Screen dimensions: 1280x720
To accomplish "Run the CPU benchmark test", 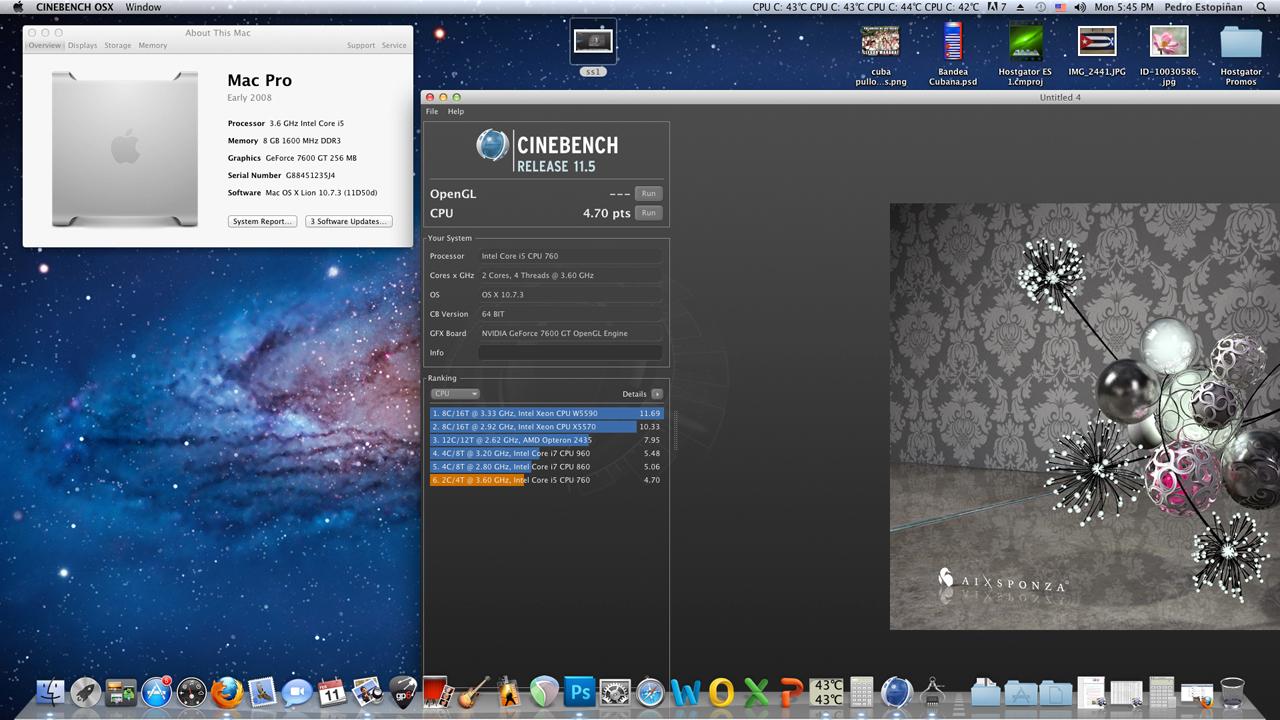I will (x=648, y=213).
